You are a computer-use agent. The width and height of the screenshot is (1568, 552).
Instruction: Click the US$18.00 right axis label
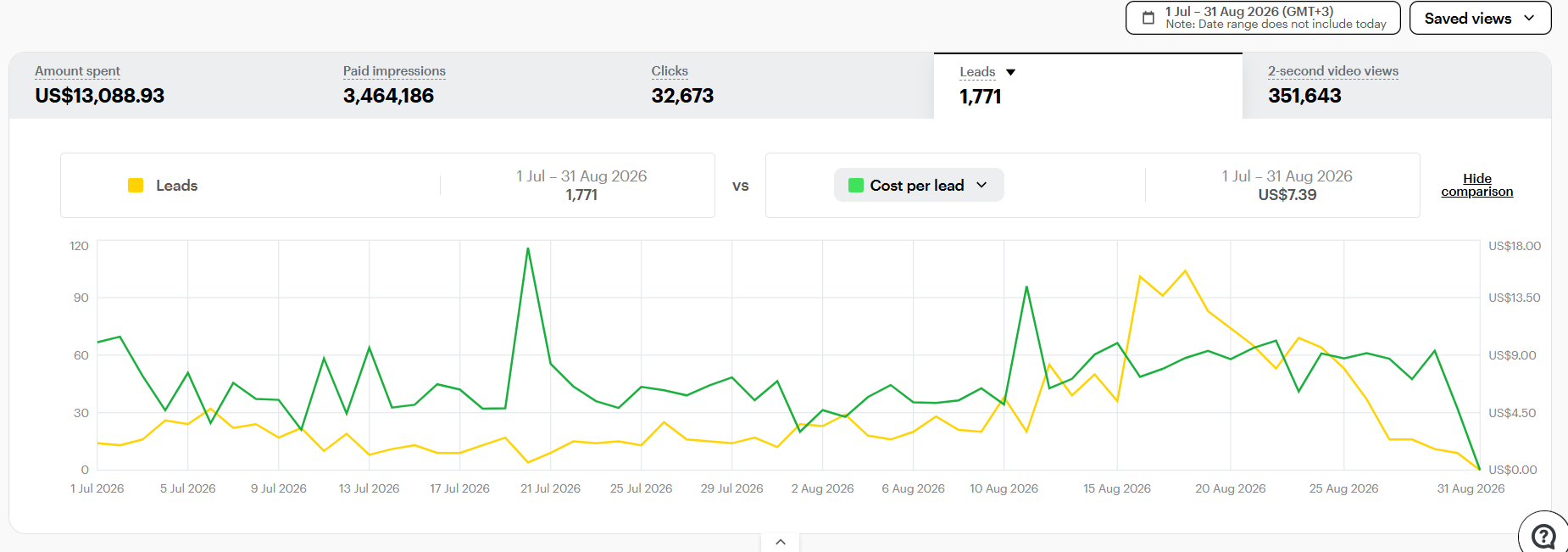point(1515,246)
